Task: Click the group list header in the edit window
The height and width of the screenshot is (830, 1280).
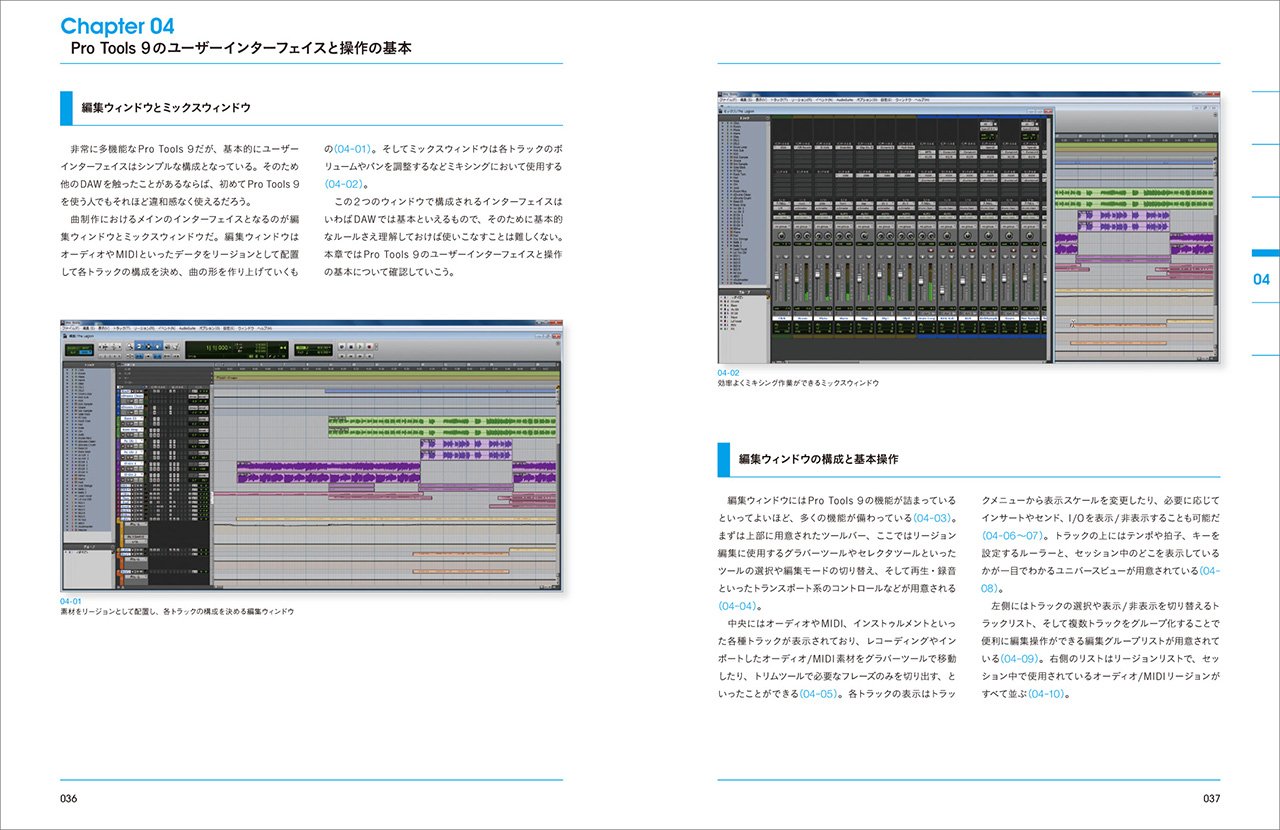Action: (89, 547)
